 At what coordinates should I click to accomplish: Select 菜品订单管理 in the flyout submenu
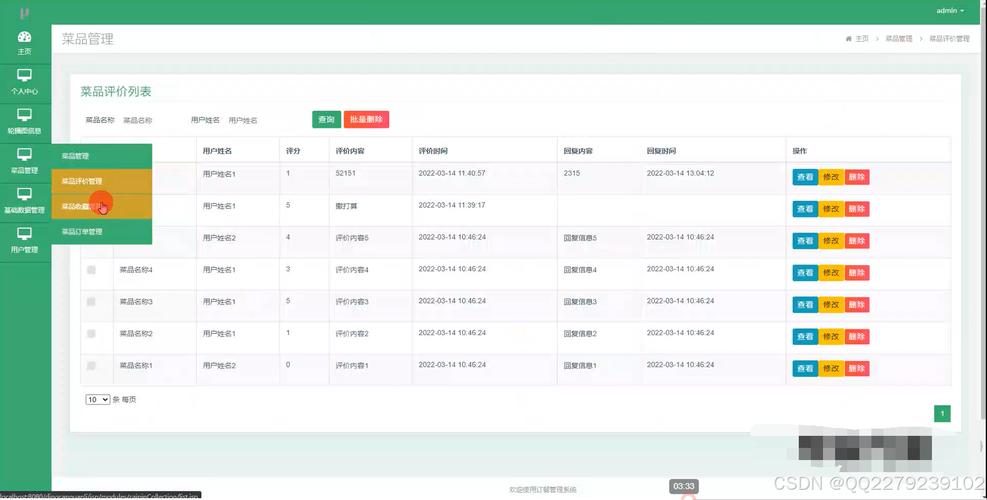click(x=101, y=232)
